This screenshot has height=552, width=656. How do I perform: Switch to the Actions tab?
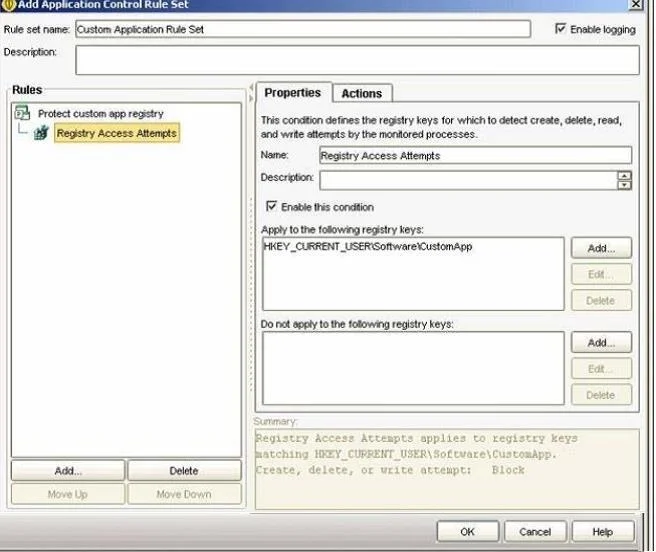(x=362, y=93)
